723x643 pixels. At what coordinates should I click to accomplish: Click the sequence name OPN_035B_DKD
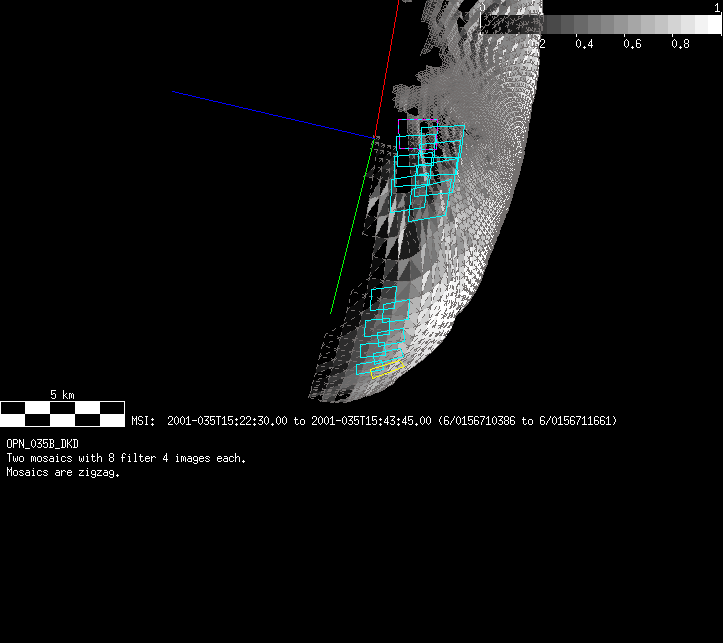pos(42,443)
